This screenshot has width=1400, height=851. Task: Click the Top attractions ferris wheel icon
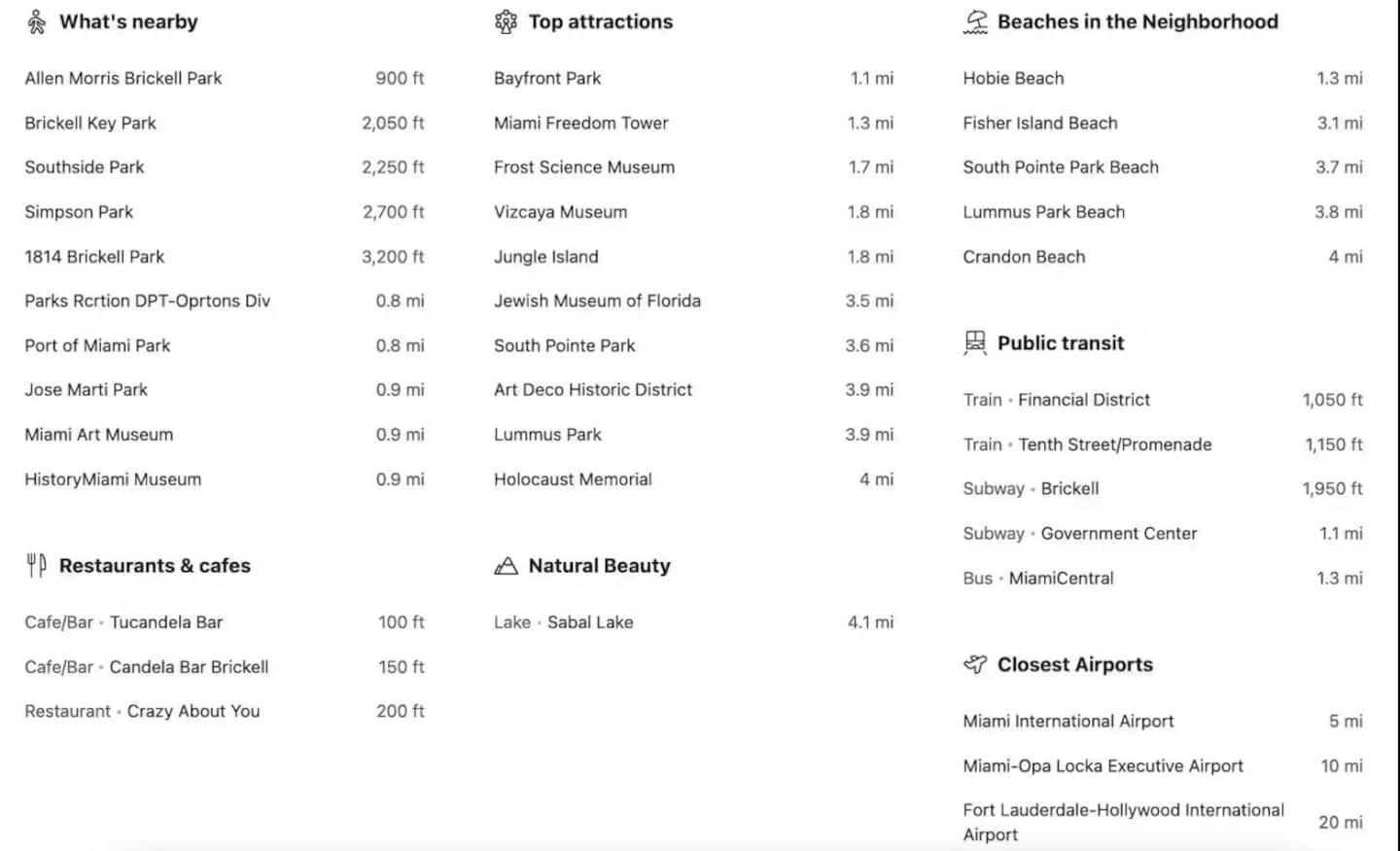click(506, 21)
